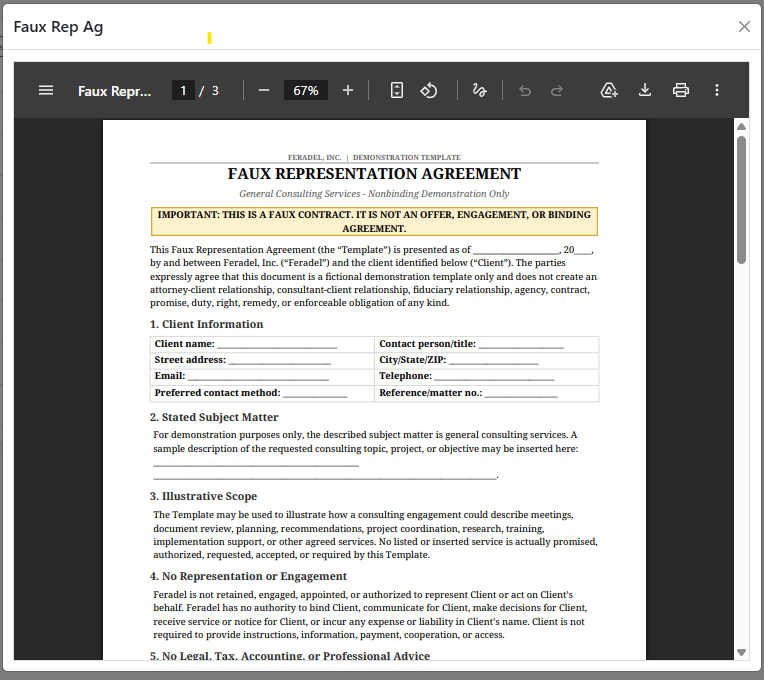Image resolution: width=764 pixels, height=680 pixels.
Task: Print the PDF document
Action: point(681,91)
